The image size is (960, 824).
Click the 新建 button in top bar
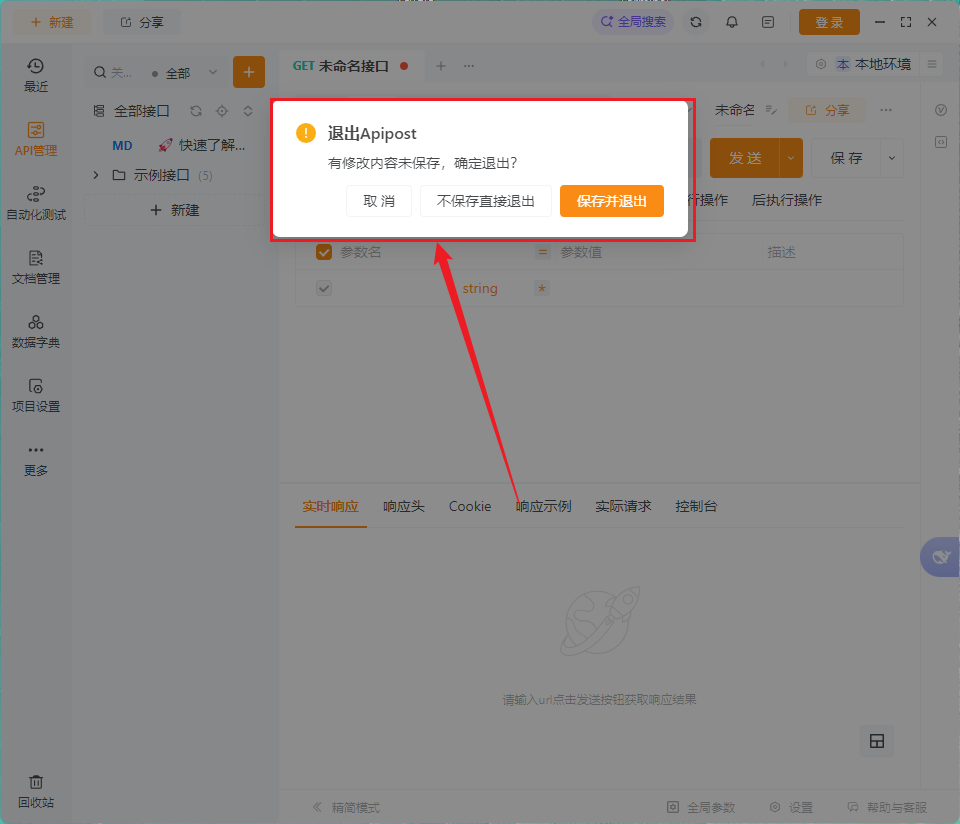[x=52, y=22]
